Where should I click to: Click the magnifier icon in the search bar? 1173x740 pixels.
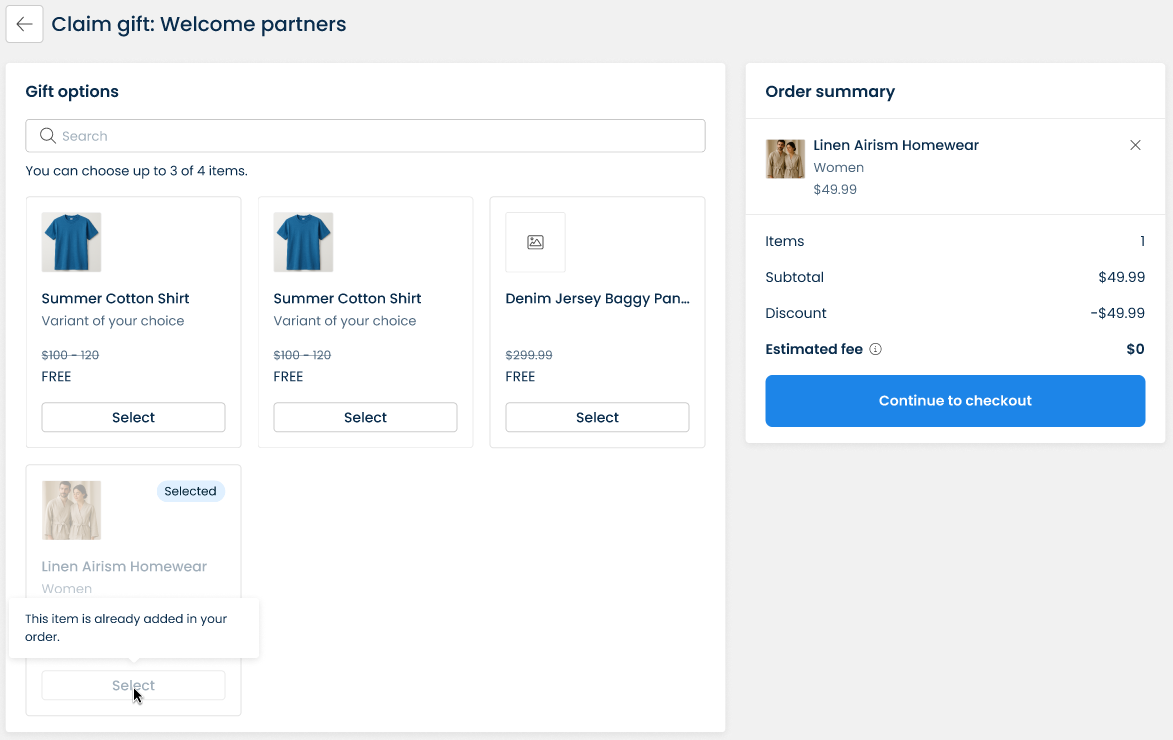tap(47, 136)
